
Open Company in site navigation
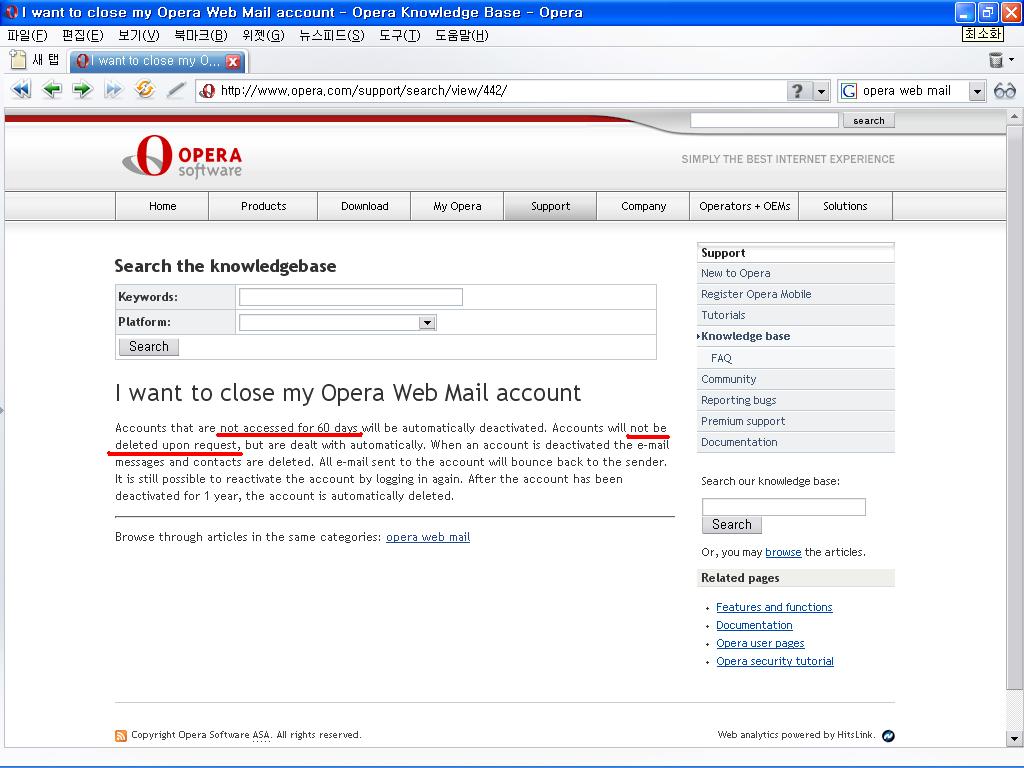(643, 206)
